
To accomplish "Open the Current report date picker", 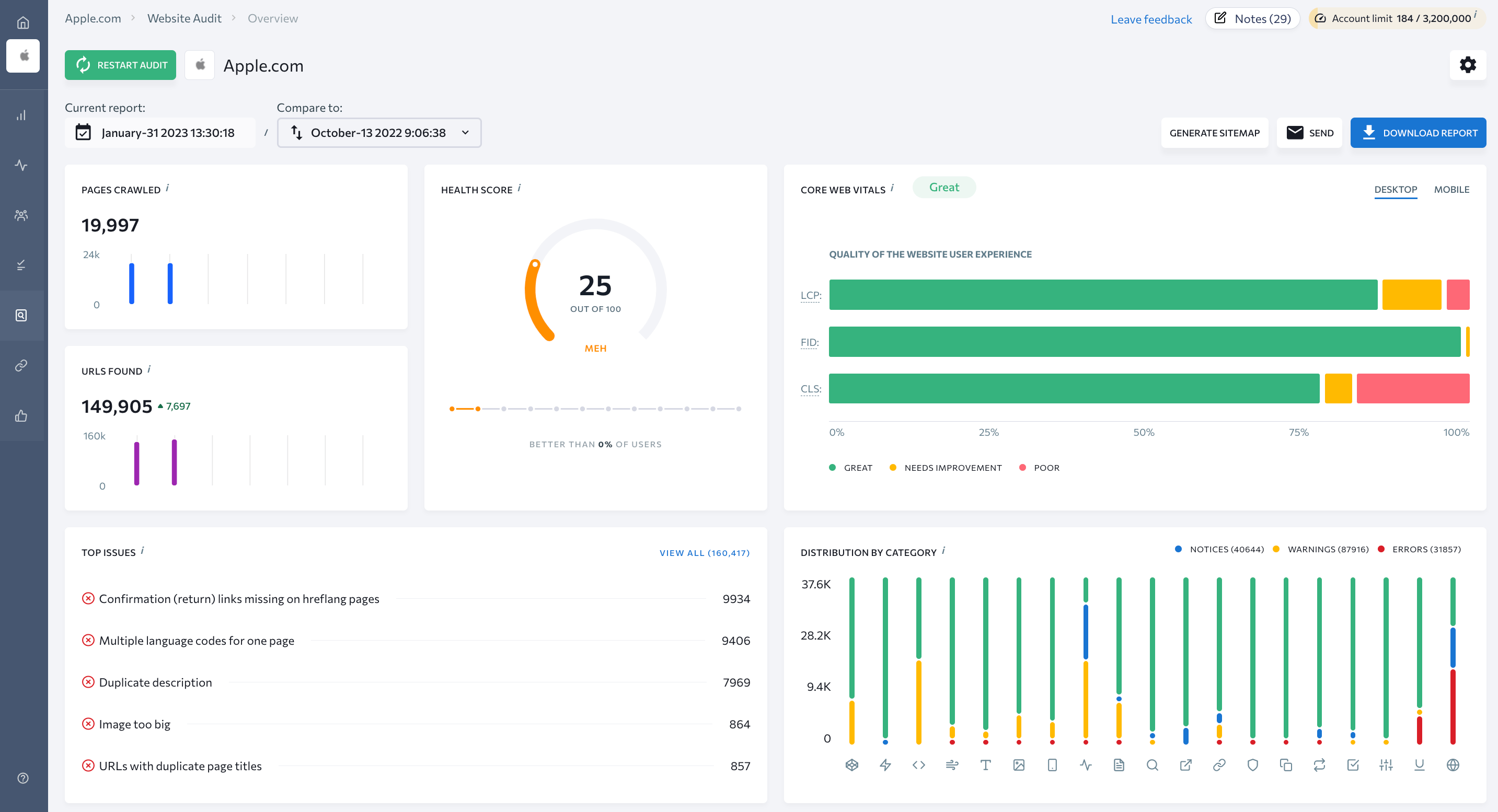I will [160, 133].
